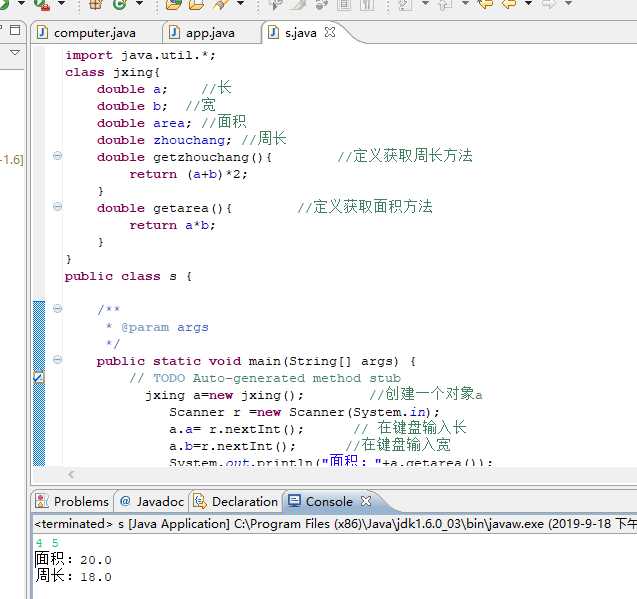Click the '@param args' Javadoc text
The image size is (637, 599).
pyautogui.click(x=165, y=327)
